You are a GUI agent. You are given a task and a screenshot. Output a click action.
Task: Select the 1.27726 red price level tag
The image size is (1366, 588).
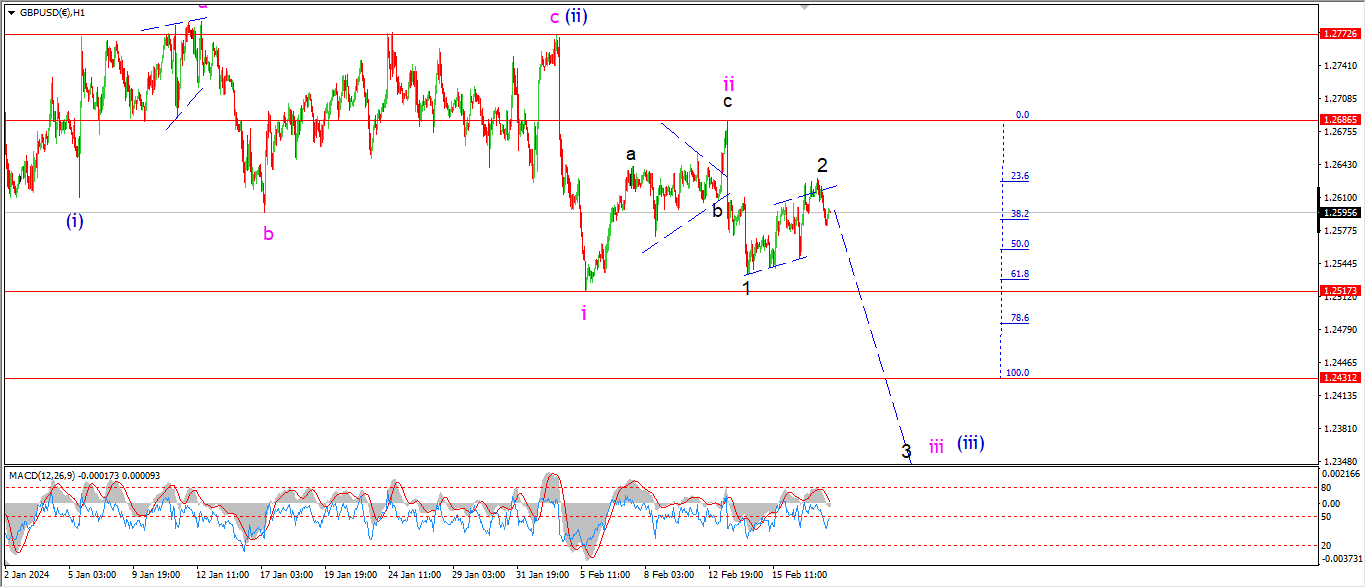coord(1341,34)
